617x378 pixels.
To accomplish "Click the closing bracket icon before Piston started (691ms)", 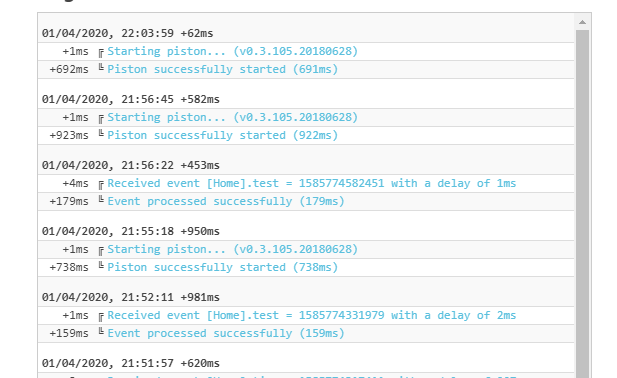I will click(101, 67).
